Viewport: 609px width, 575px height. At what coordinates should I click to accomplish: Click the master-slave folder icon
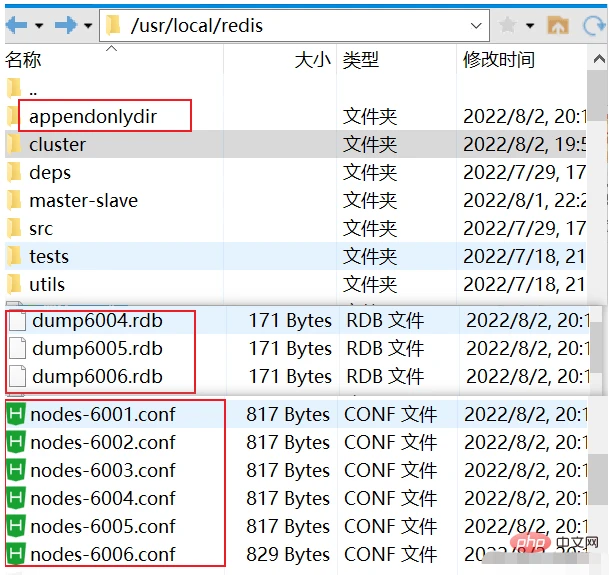coord(14,200)
